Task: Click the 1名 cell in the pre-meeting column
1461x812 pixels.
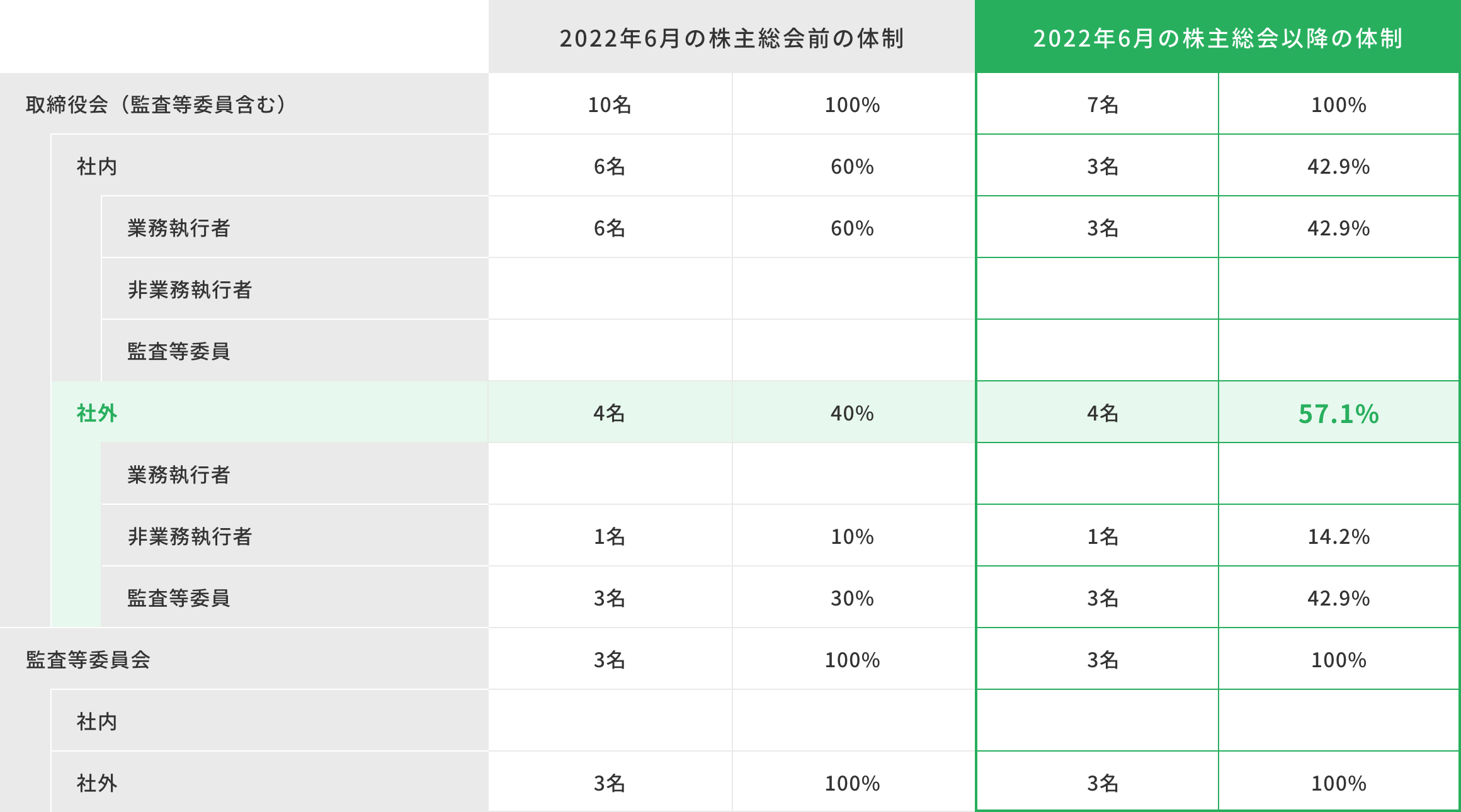Action: click(610, 536)
